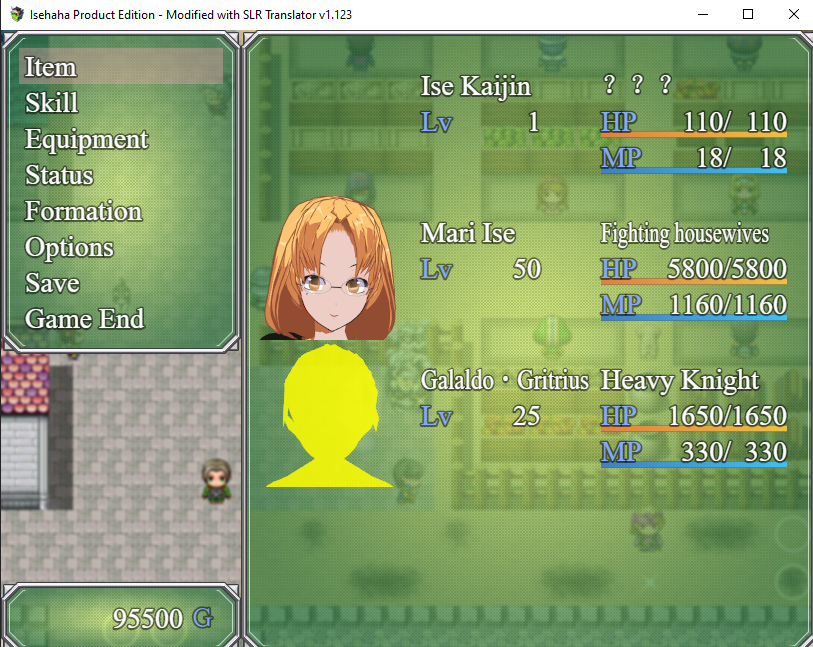Choose Equipment from the command list
813x647 pixels.
87,139
